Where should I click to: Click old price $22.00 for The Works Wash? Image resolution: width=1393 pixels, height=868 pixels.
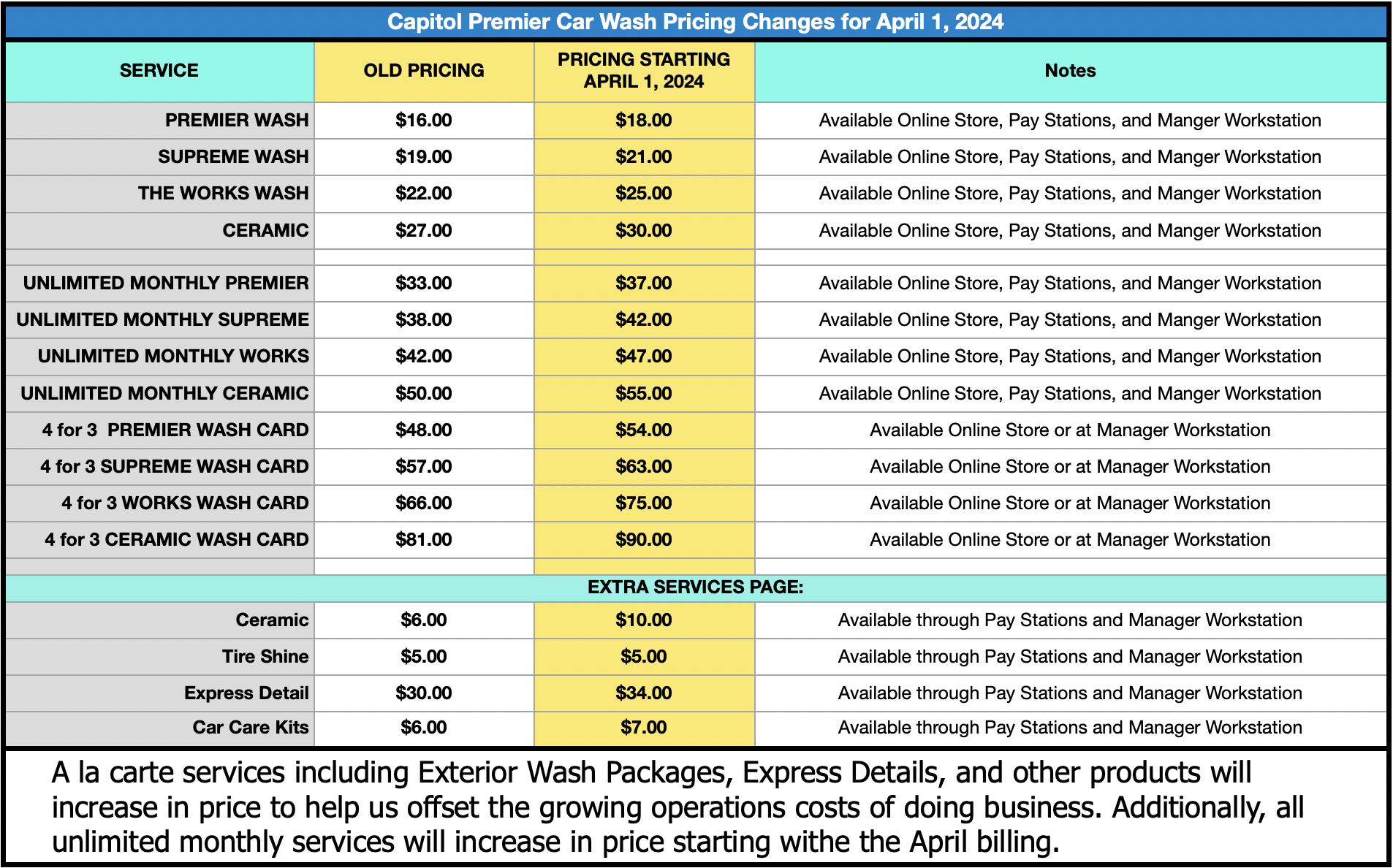pyautogui.click(x=424, y=194)
